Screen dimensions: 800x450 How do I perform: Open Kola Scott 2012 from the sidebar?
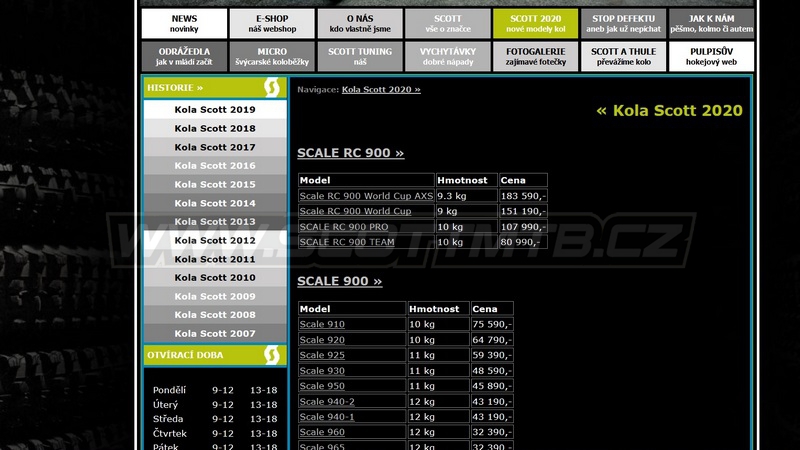(215, 241)
